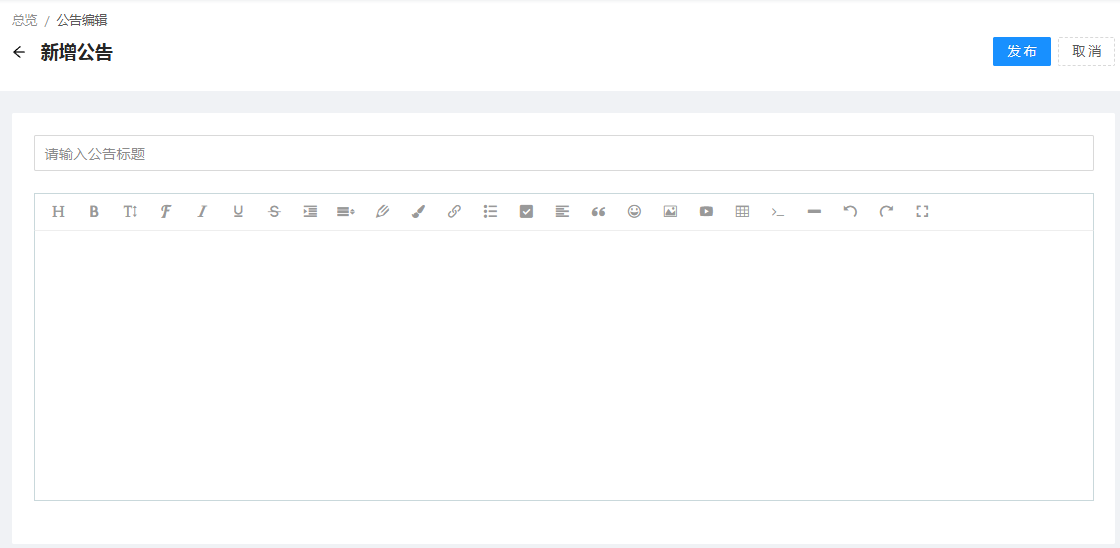
Task: Open the font family tool
Action: (166, 212)
